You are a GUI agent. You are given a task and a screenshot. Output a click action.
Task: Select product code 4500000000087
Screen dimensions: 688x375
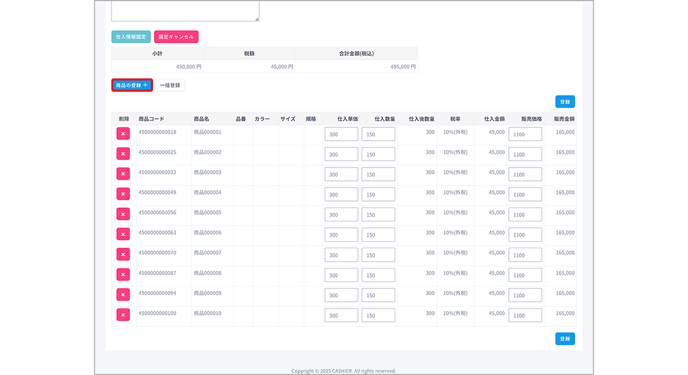157,273
